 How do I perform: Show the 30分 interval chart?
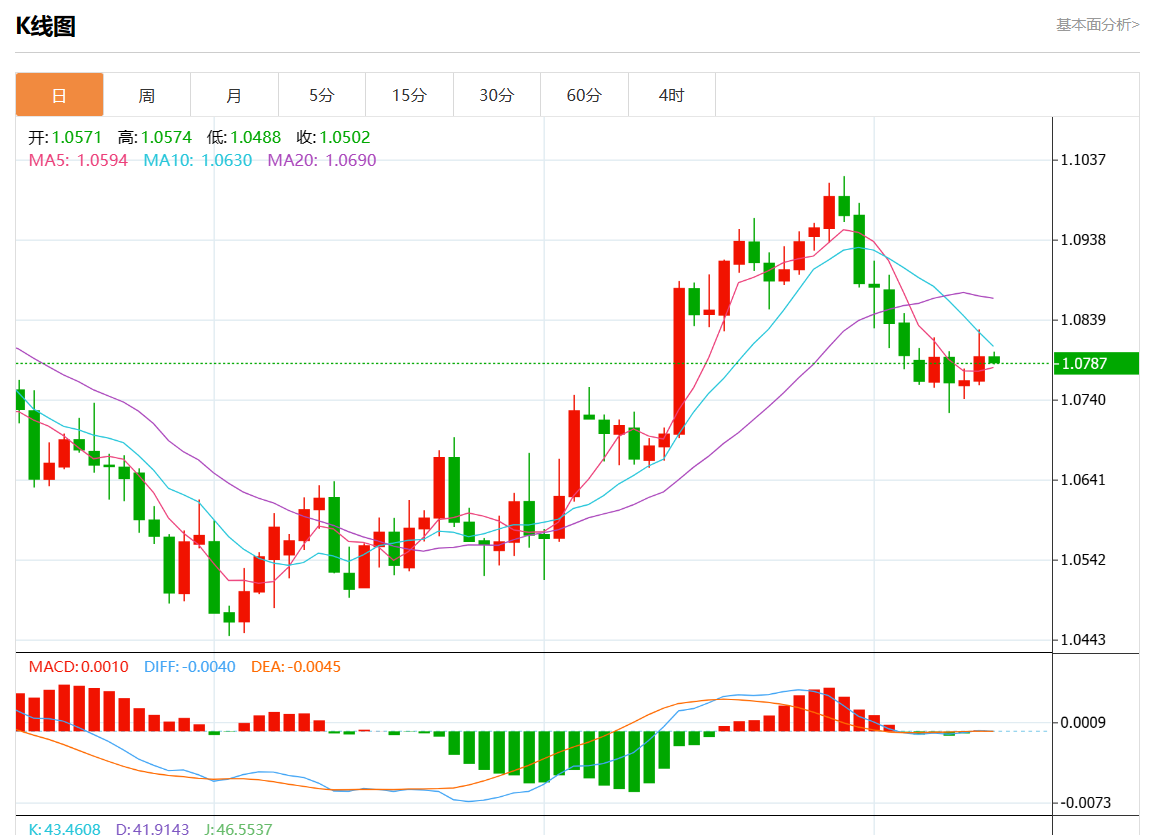coord(497,95)
